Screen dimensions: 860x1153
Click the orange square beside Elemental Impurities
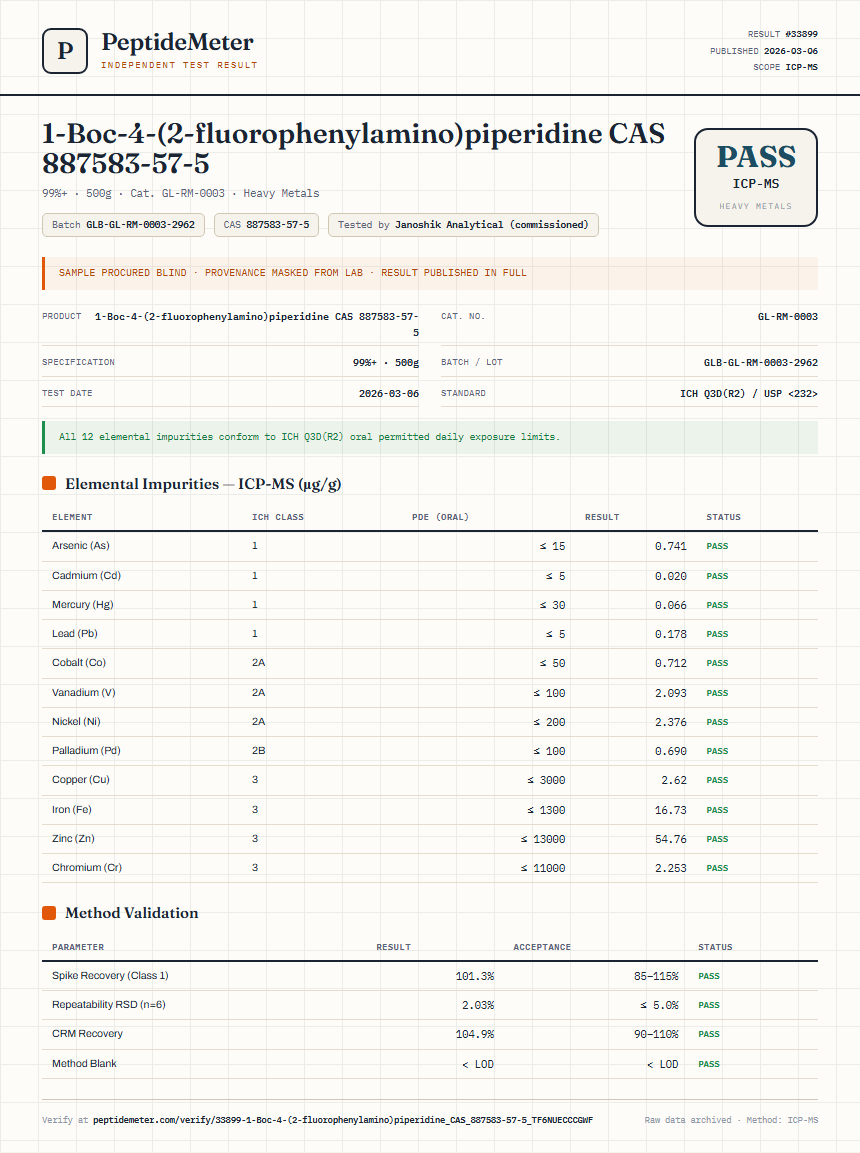coord(49,483)
